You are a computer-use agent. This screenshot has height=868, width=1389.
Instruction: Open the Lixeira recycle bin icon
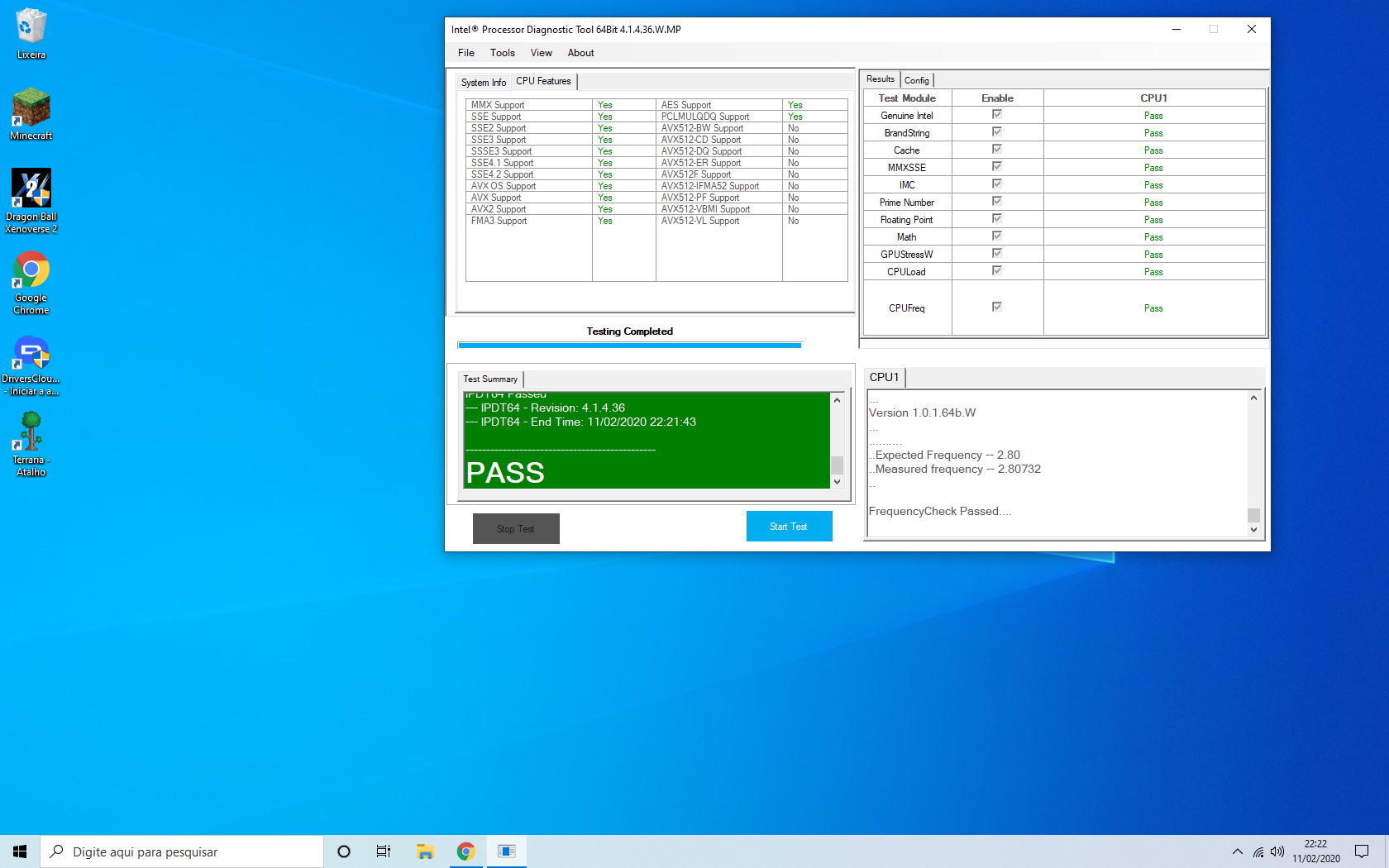pyautogui.click(x=31, y=34)
